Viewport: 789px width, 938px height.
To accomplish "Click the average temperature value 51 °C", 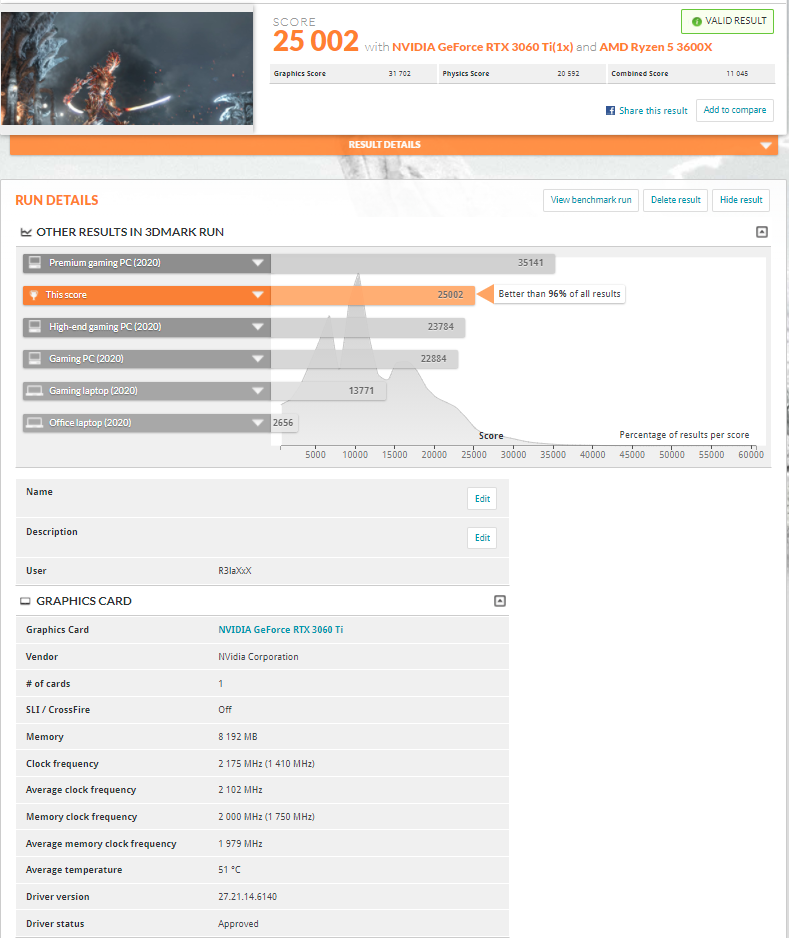I will coord(229,870).
